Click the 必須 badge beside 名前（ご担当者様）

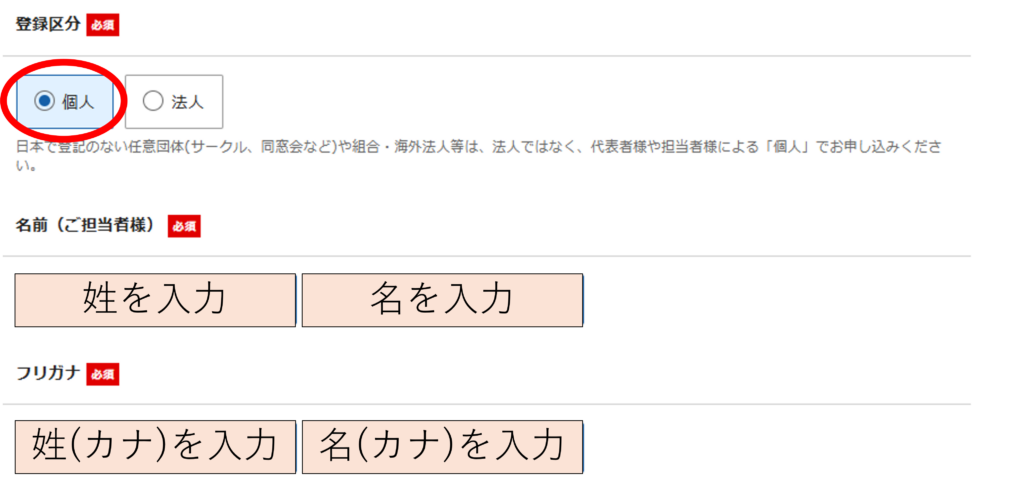tap(184, 226)
